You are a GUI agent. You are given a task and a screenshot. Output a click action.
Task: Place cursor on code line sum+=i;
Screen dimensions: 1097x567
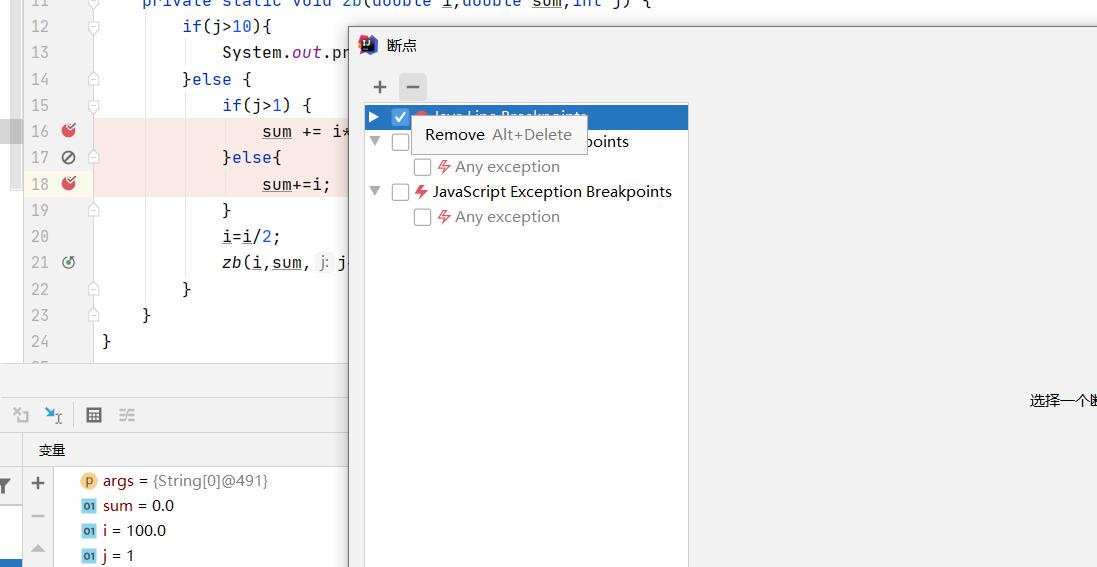coord(296,184)
